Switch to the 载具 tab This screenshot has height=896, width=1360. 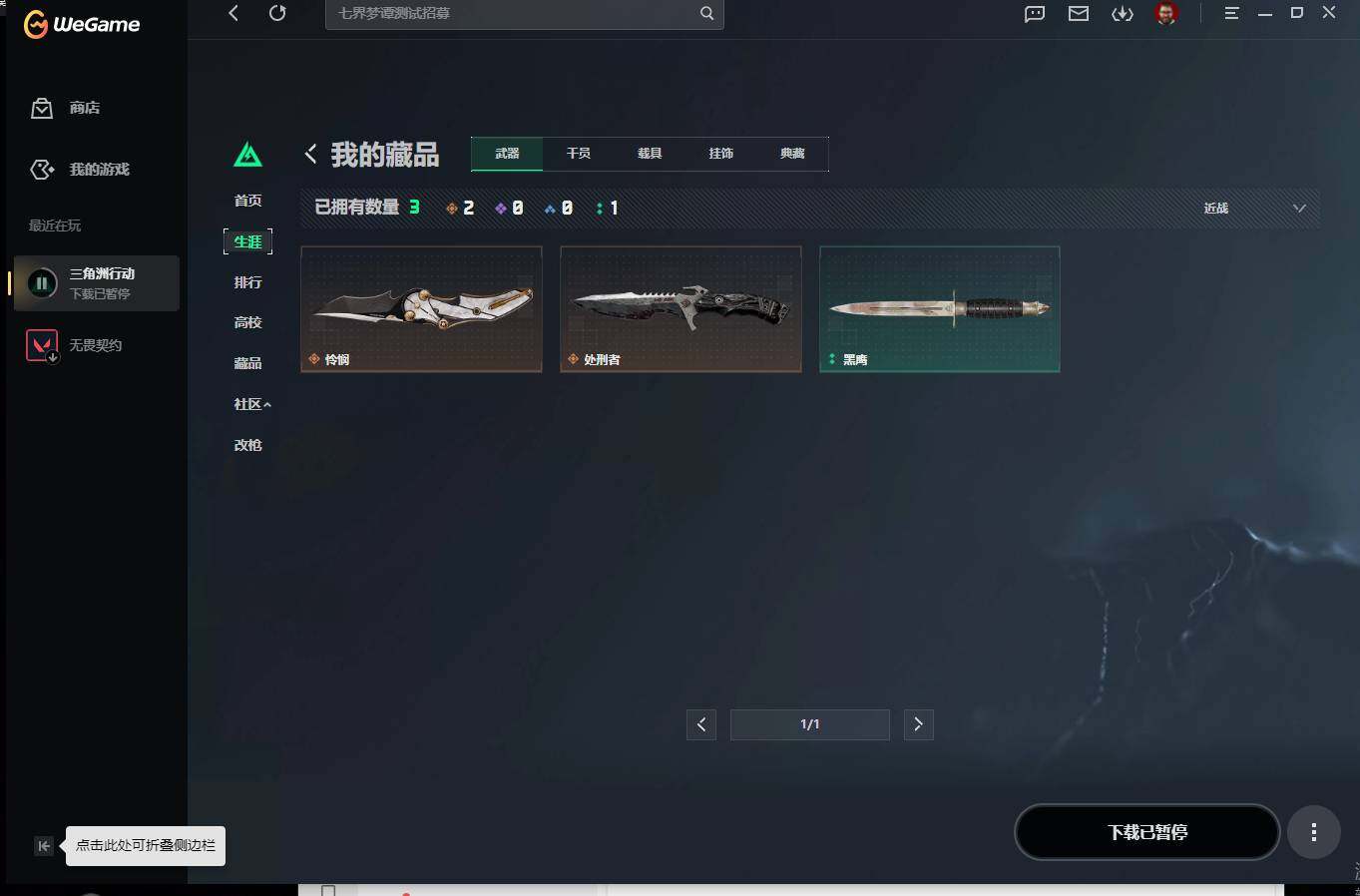[x=650, y=154]
